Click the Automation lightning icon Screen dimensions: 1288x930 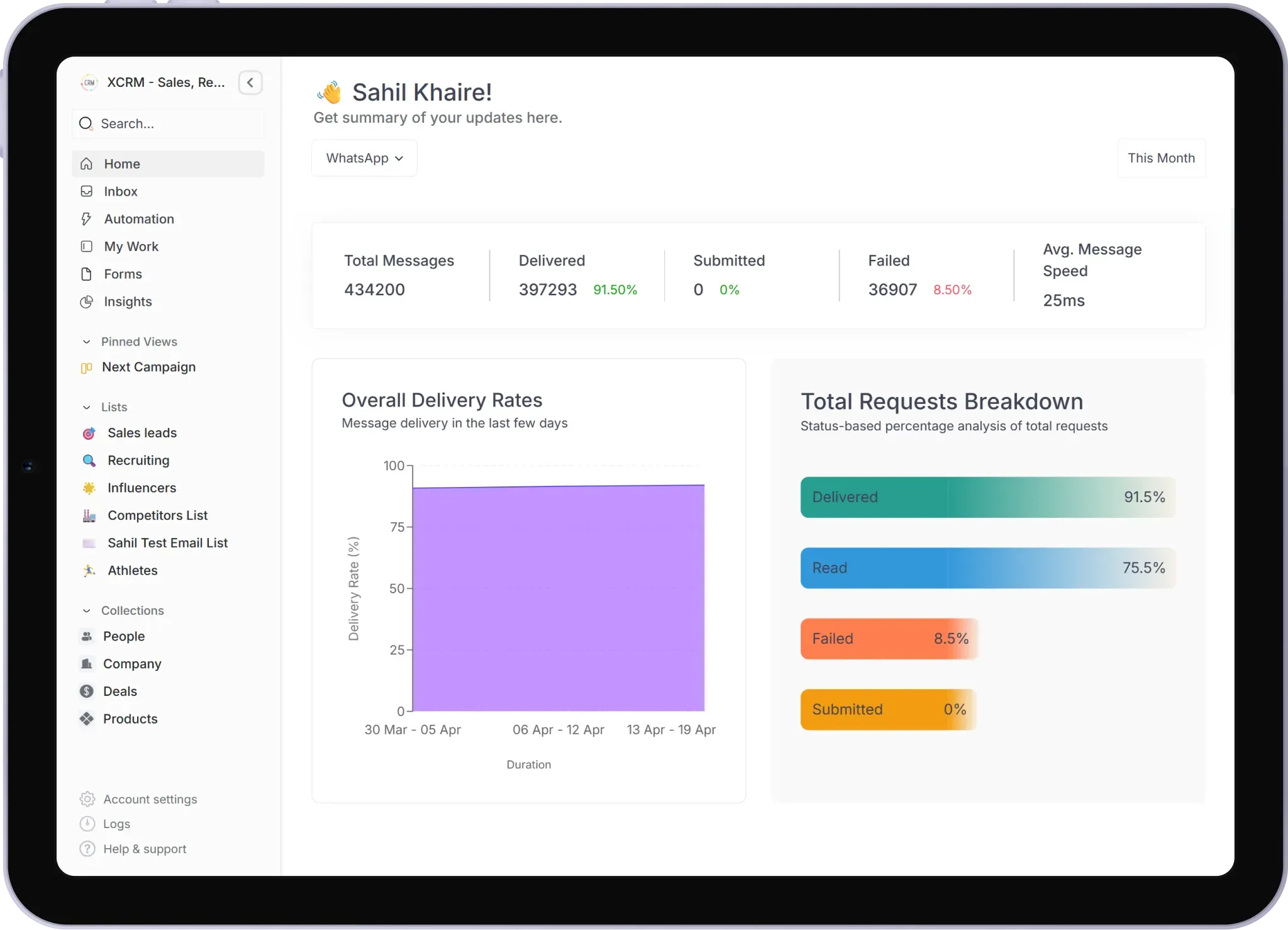point(87,218)
